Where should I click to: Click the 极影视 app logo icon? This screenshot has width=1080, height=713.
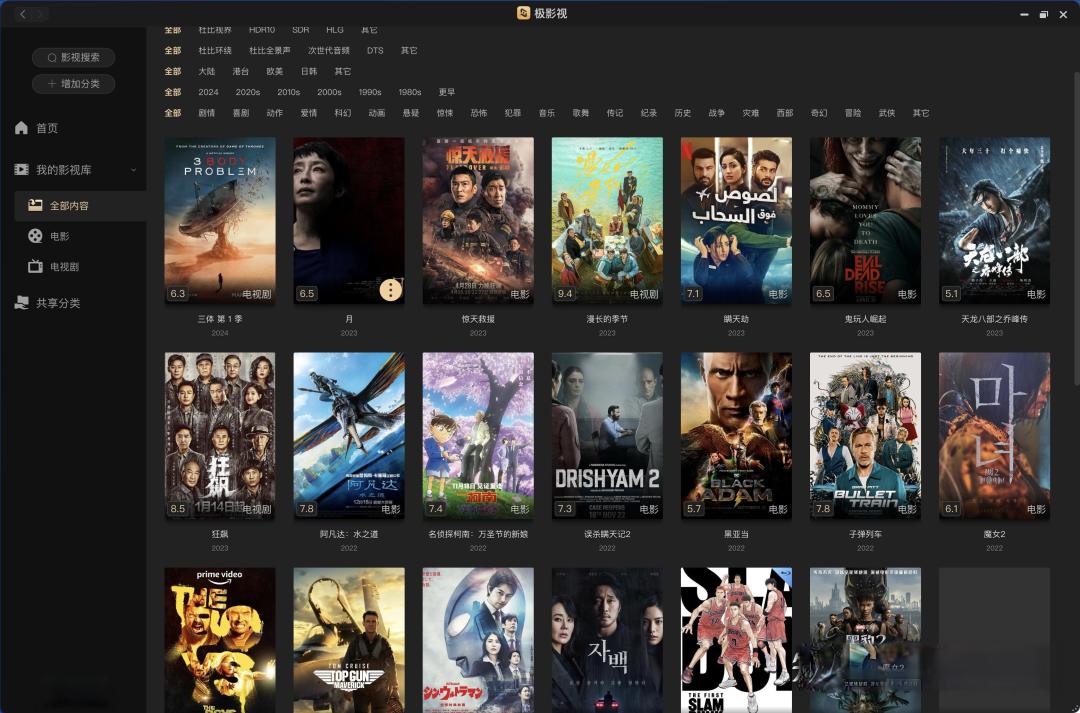pos(523,13)
